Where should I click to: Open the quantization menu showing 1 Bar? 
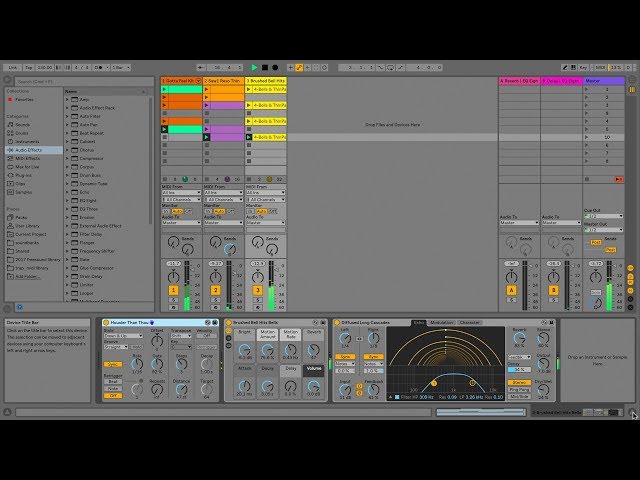coord(121,67)
